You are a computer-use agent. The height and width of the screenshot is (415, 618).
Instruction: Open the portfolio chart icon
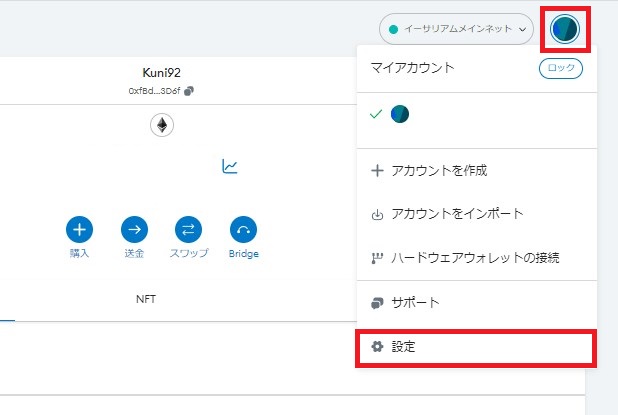click(230, 166)
